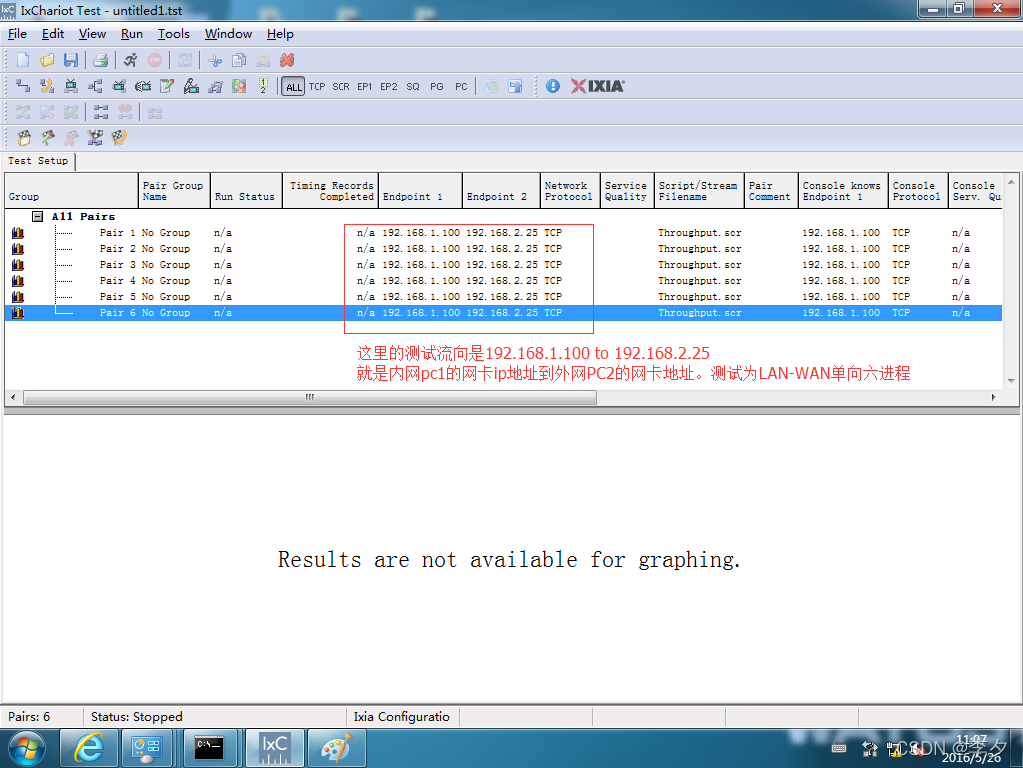This screenshot has height=768, width=1023.
Task: Collapse the All Pairs tree node
Action: point(38,217)
